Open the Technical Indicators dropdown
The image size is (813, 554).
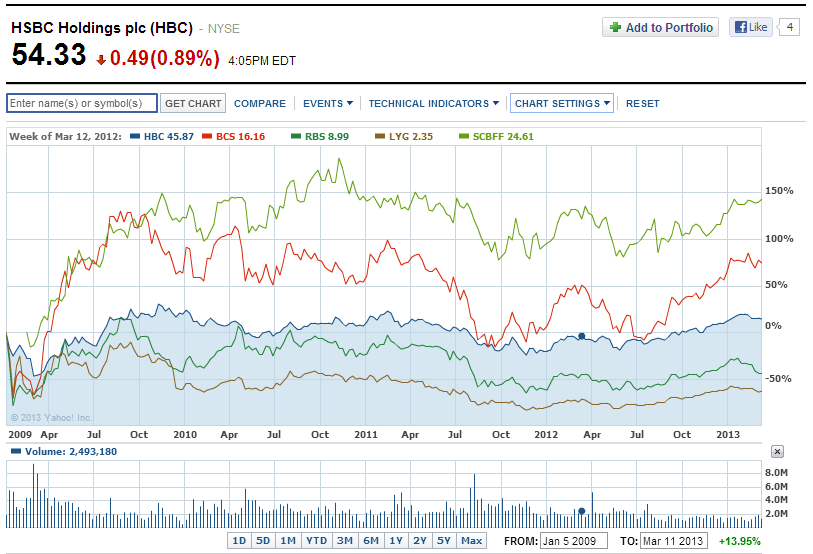coord(433,103)
